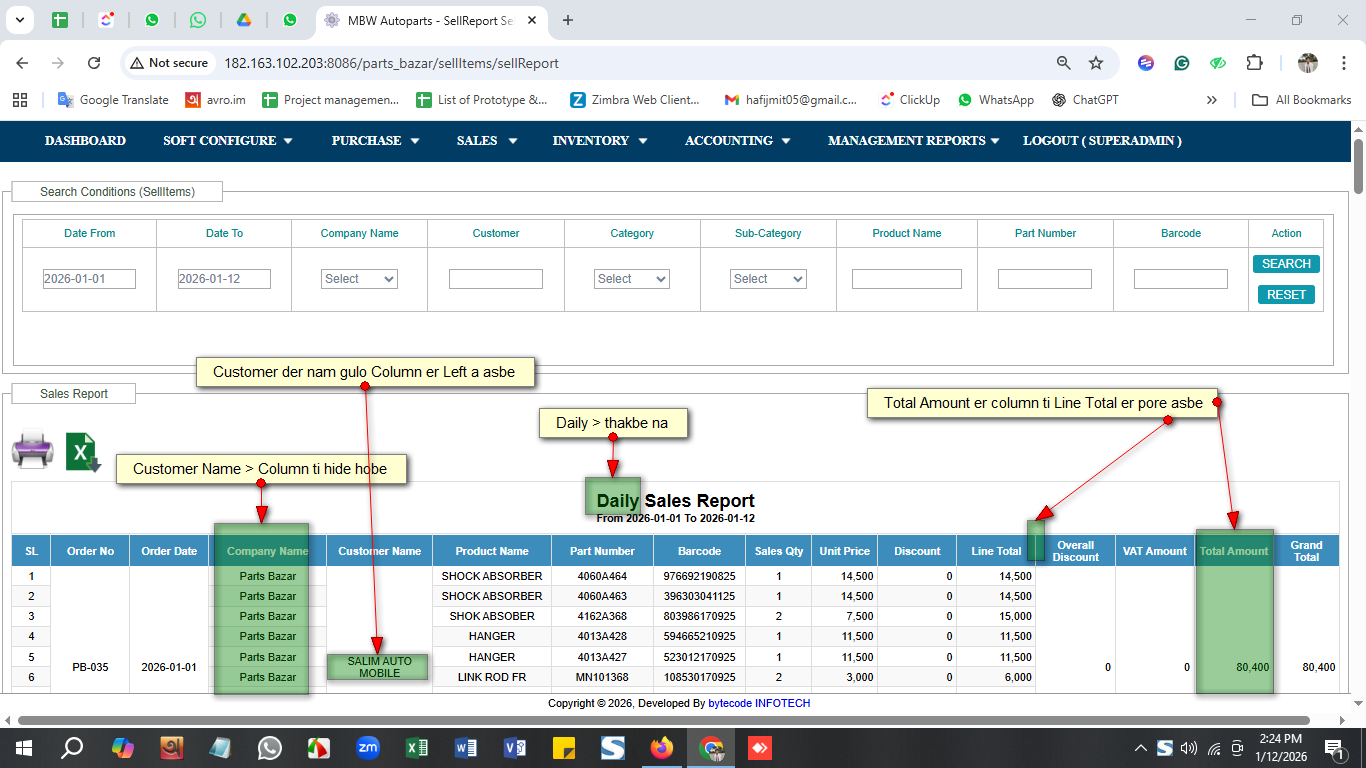Open the notification center icon

click(1334, 748)
